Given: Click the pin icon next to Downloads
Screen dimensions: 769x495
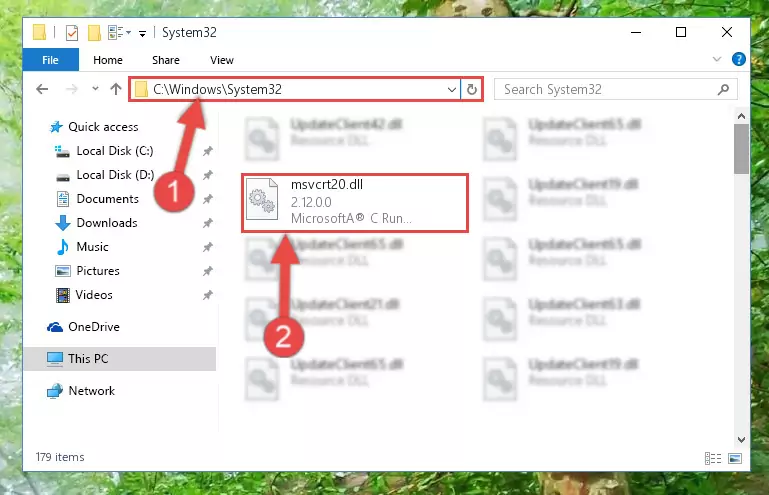Looking at the screenshot, I should (x=208, y=223).
